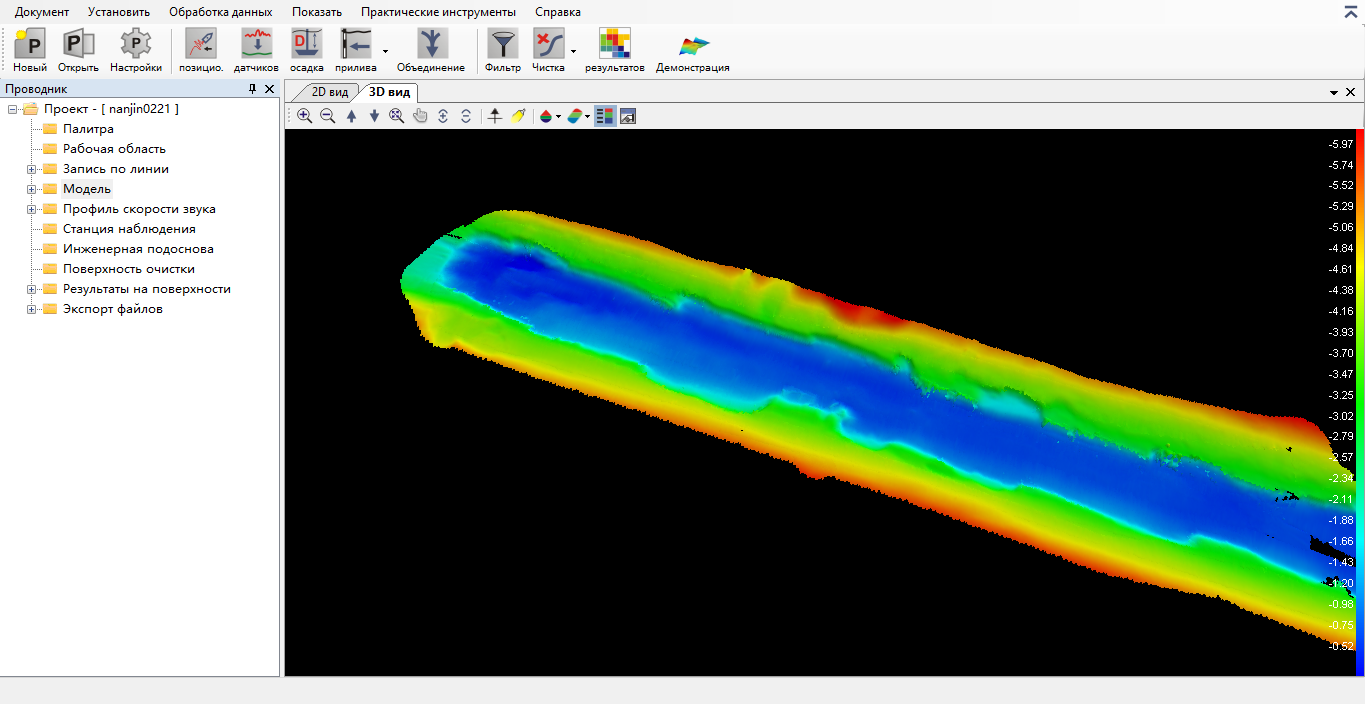Click the zoom to fit icon
The height and width of the screenshot is (704, 1365).
pos(397,116)
